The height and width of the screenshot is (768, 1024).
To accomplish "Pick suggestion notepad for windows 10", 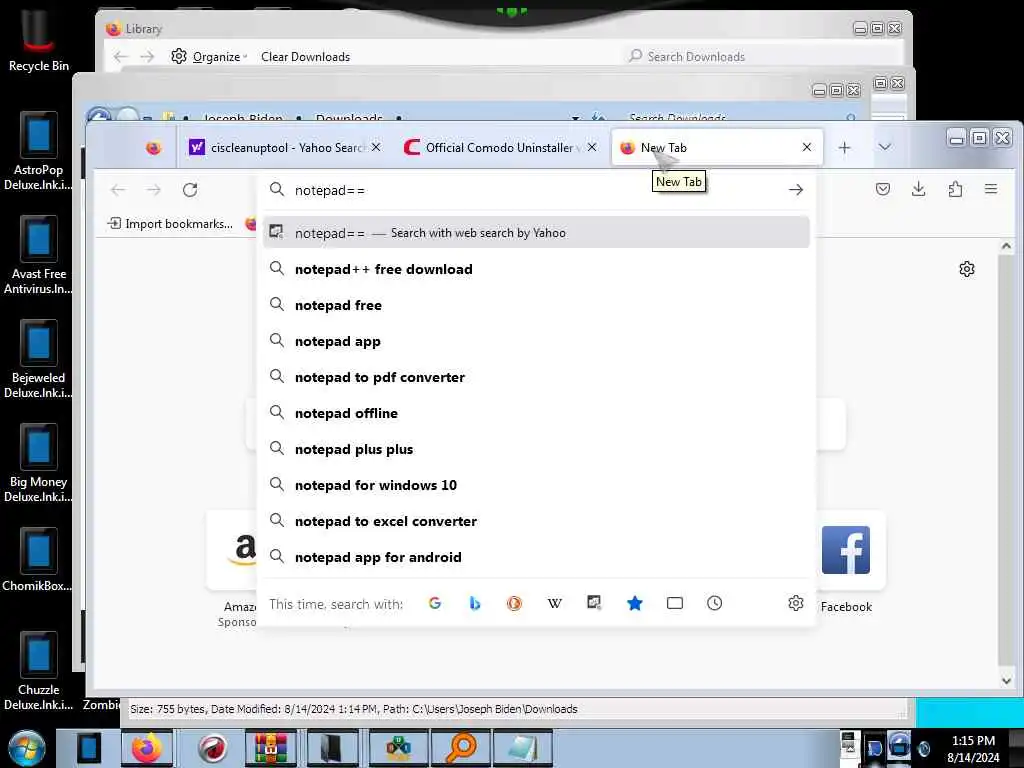I will pyautogui.click(x=536, y=485).
